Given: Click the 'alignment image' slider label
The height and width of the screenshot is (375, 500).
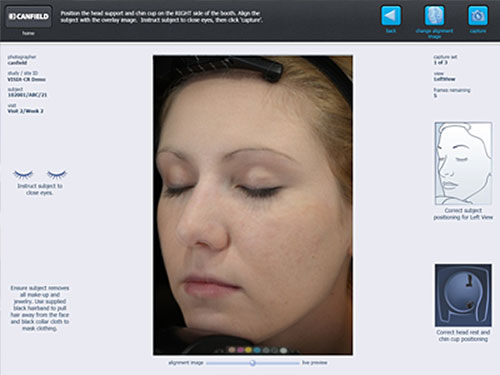Looking at the screenshot, I should point(186,363).
